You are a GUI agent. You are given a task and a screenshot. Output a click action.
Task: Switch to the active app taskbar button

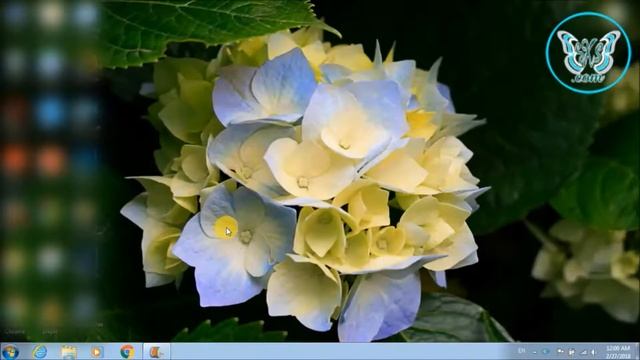pyautogui.click(x=156, y=351)
